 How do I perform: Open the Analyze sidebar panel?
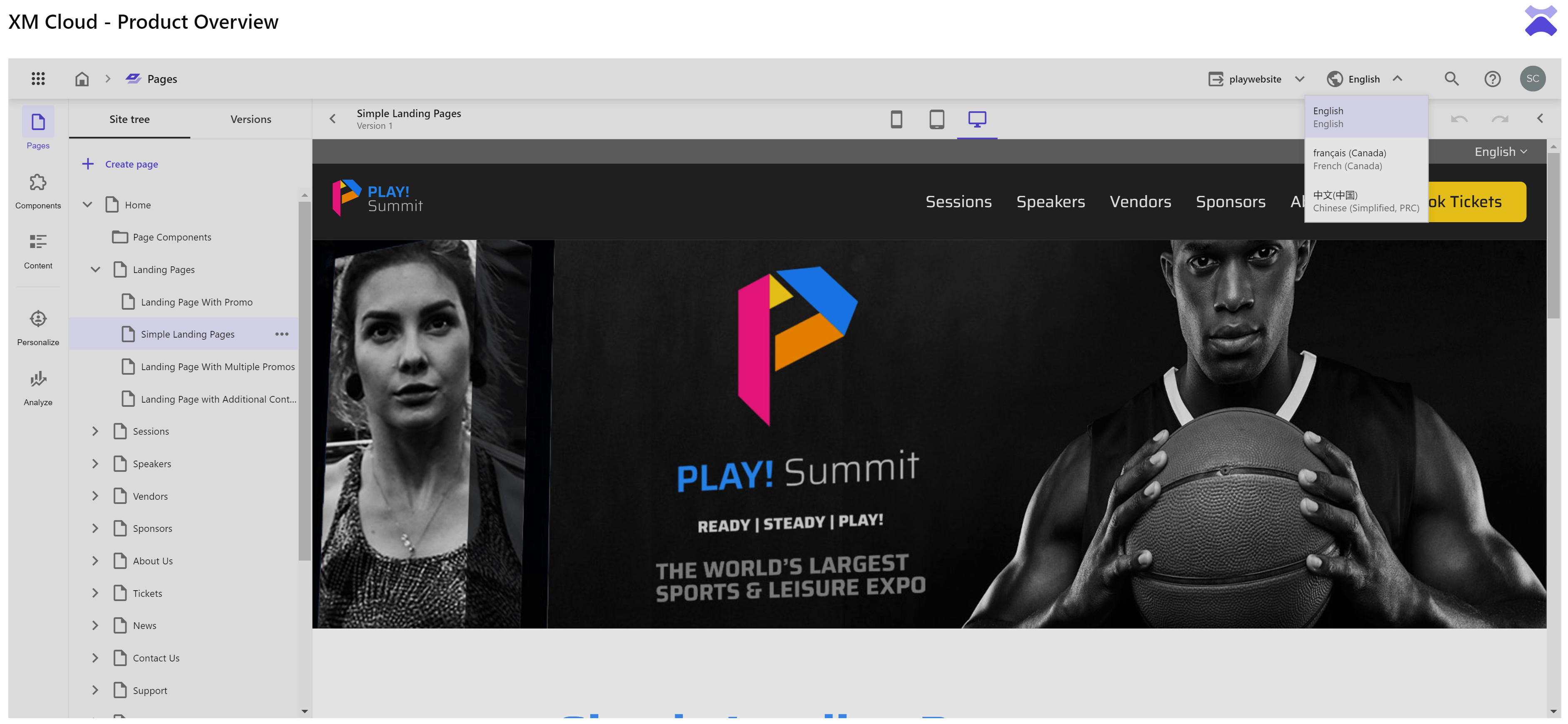[38, 388]
